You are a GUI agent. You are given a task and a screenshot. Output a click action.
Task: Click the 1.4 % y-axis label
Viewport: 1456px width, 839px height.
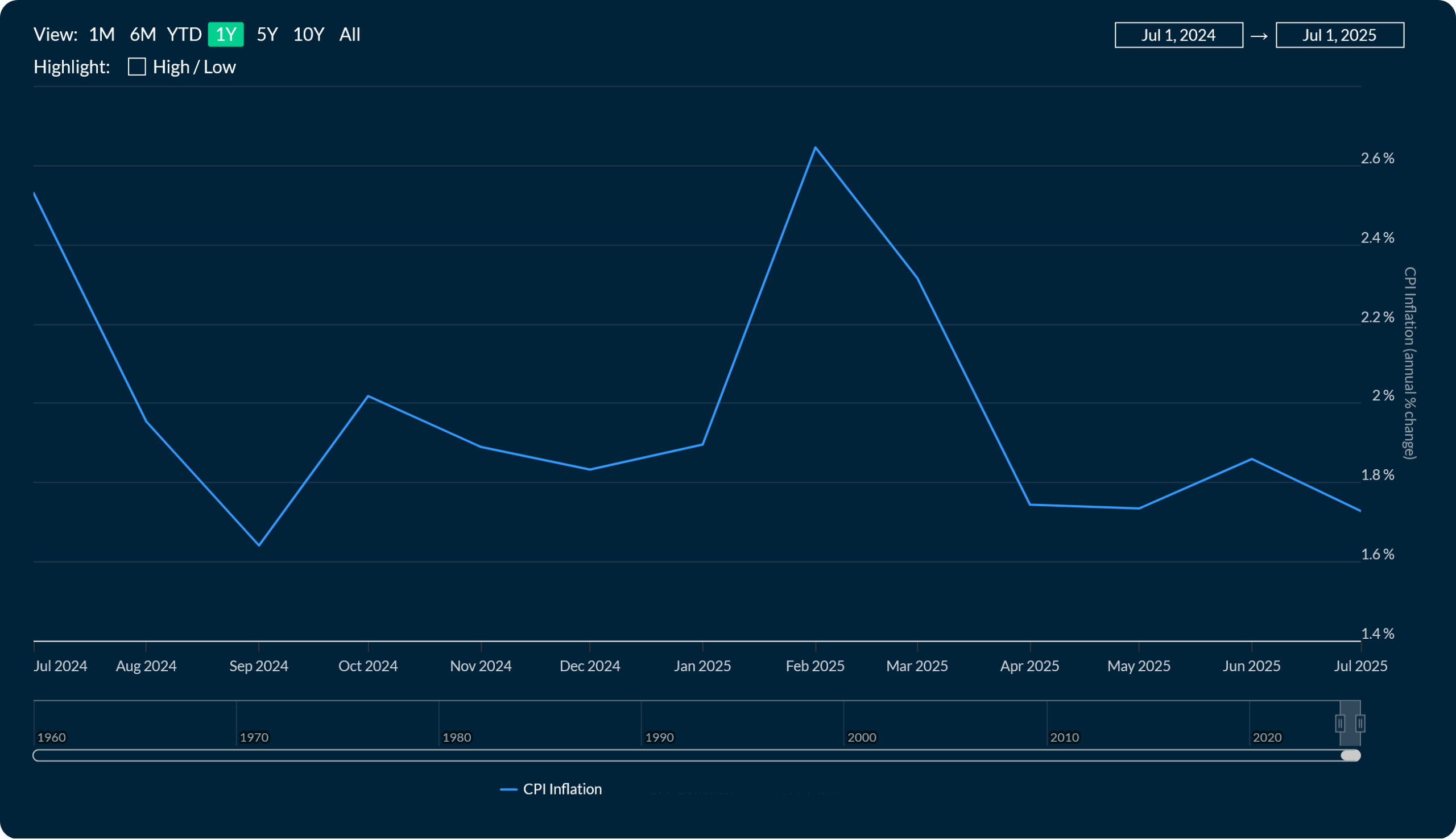tap(1378, 634)
